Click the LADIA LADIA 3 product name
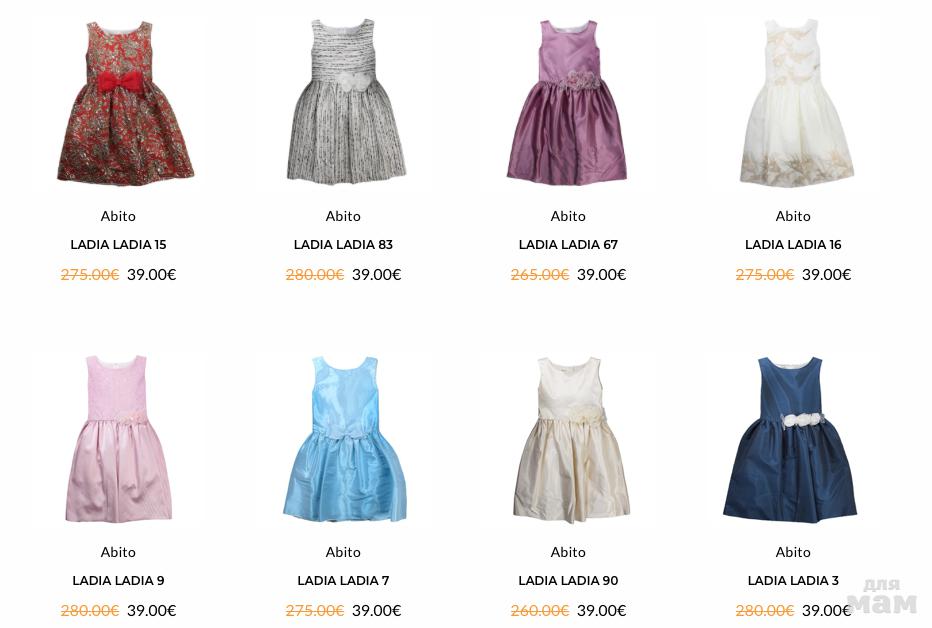The height and width of the screenshot is (628, 932). tap(793, 580)
